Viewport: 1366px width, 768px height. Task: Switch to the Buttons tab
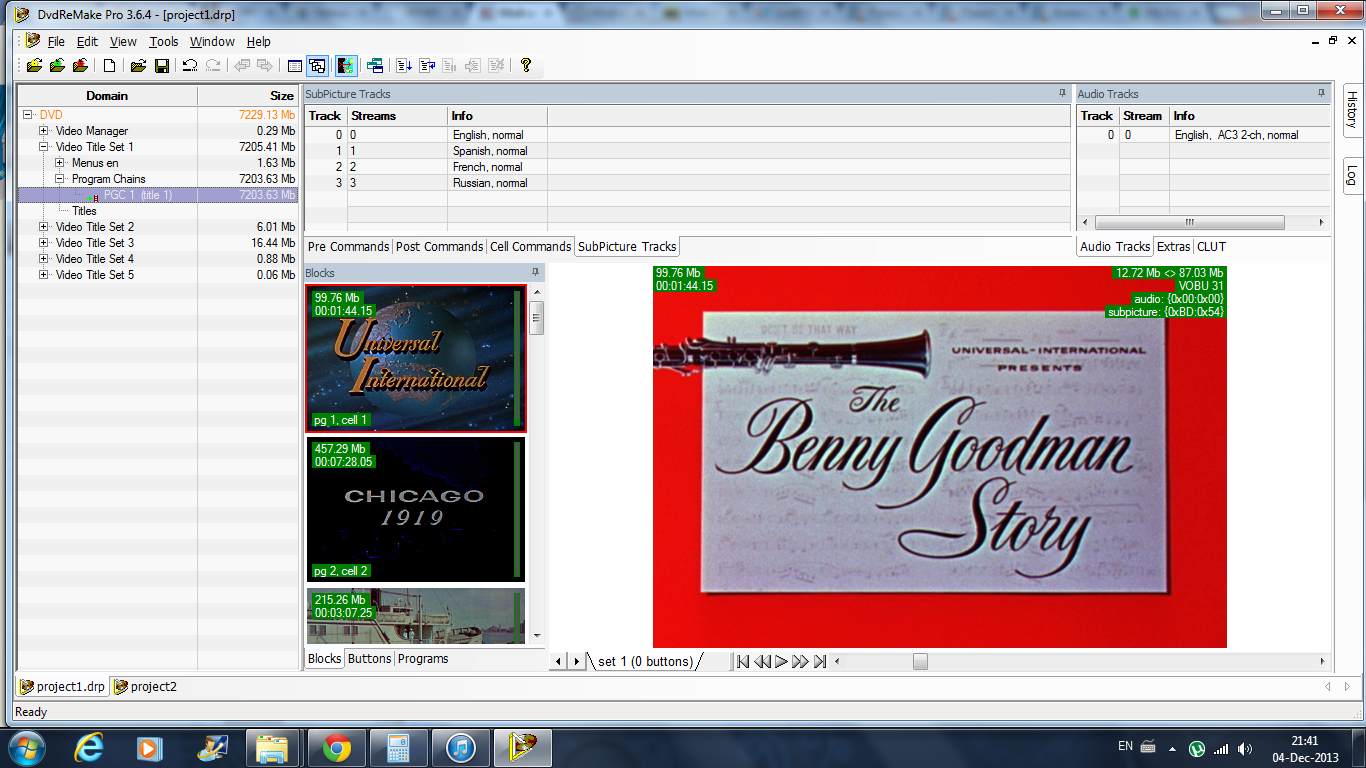click(369, 659)
